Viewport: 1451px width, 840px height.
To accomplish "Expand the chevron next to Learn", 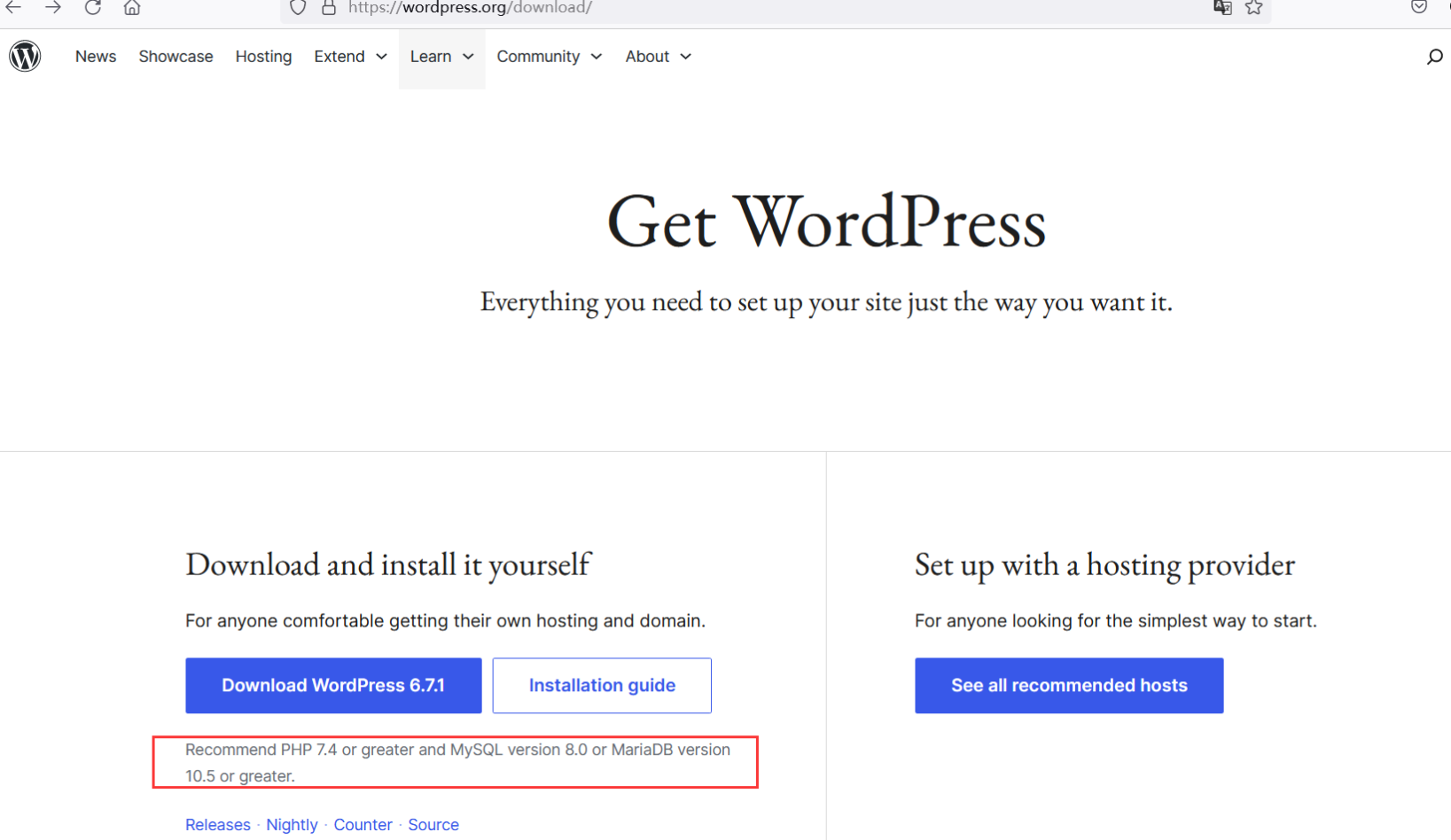I will point(468,57).
